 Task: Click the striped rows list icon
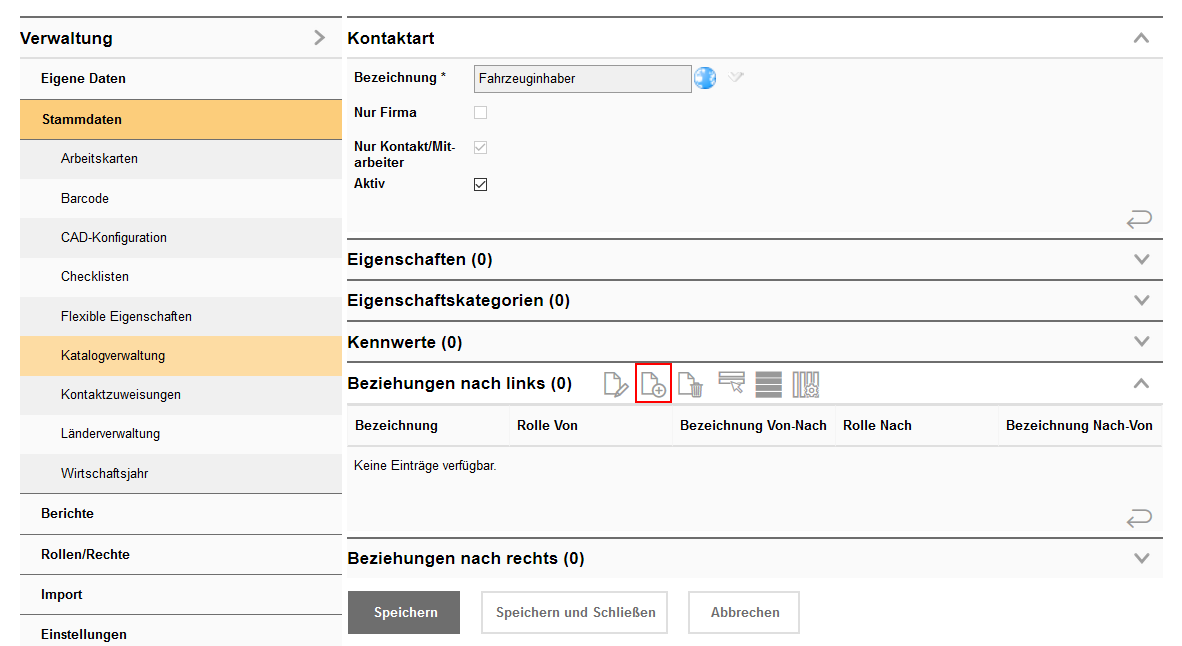(x=768, y=384)
